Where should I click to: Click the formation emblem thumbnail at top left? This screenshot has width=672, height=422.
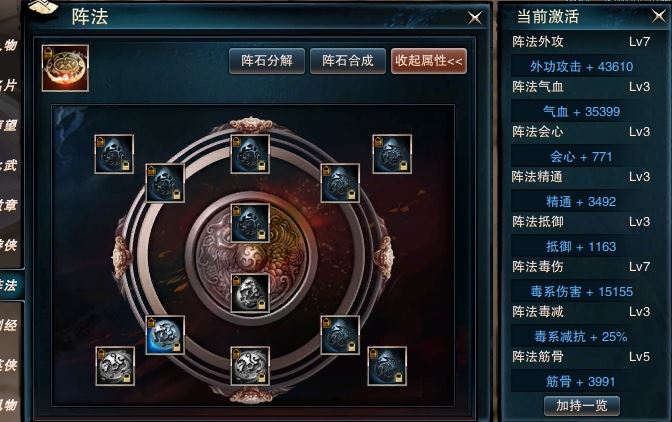tap(66, 68)
